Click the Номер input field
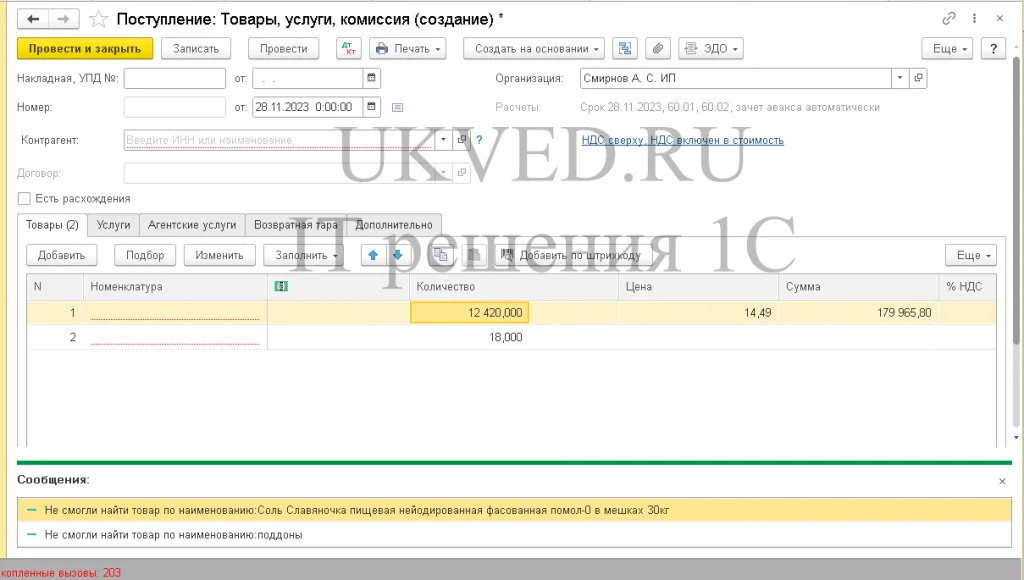The width and height of the screenshot is (1024, 580). click(x=174, y=106)
